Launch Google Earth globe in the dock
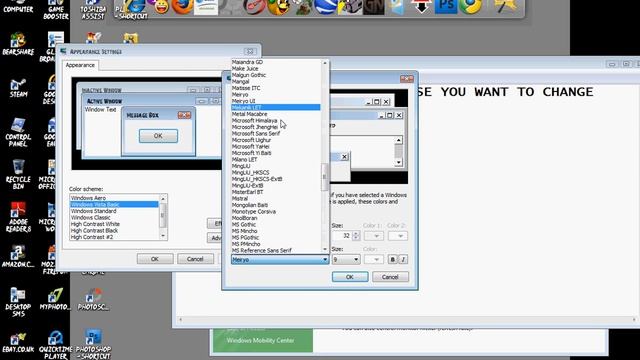Viewport: 640px width, 360px height. (325, 6)
